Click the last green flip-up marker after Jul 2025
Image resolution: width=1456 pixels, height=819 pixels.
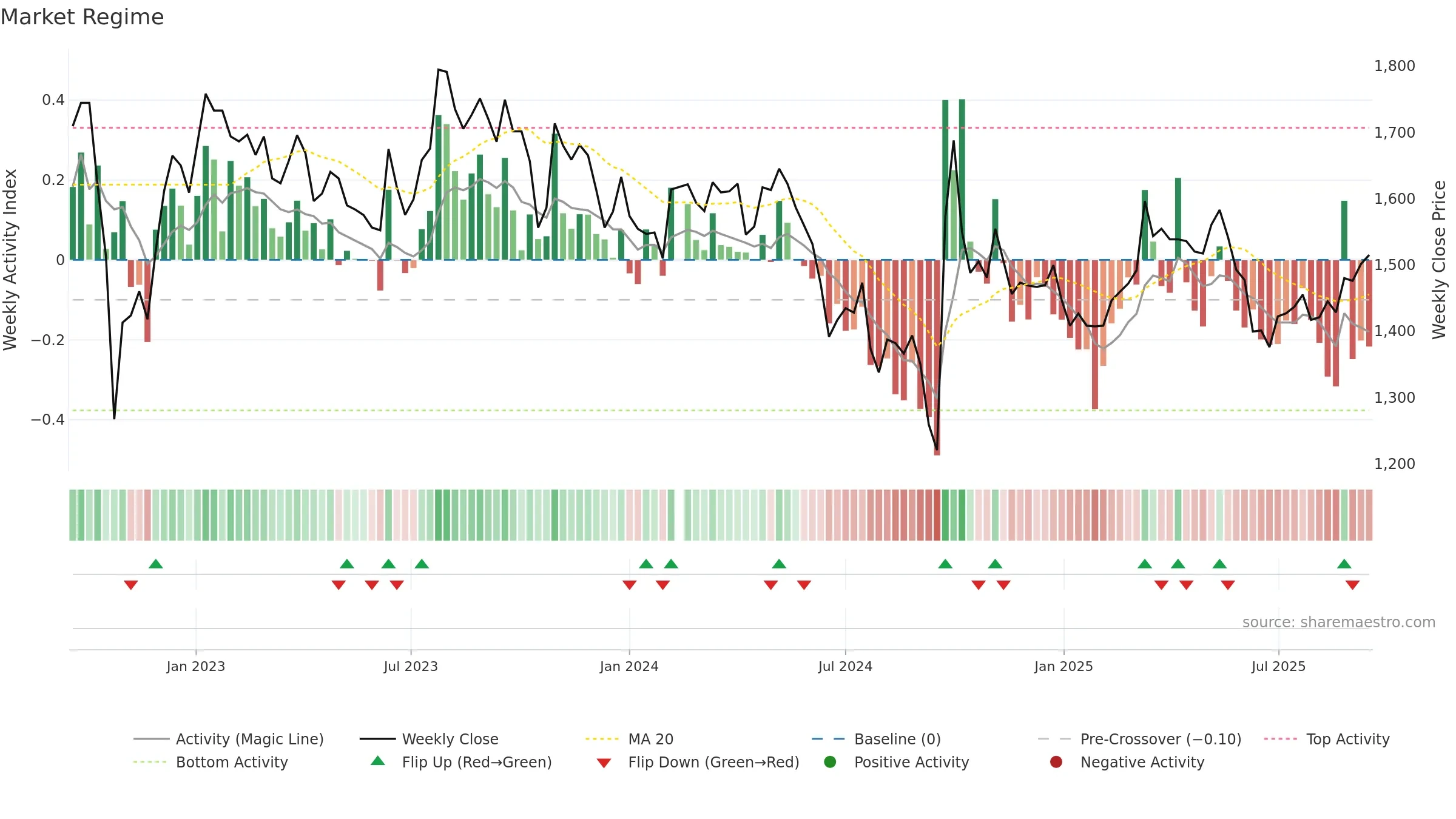tap(1344, 564)
